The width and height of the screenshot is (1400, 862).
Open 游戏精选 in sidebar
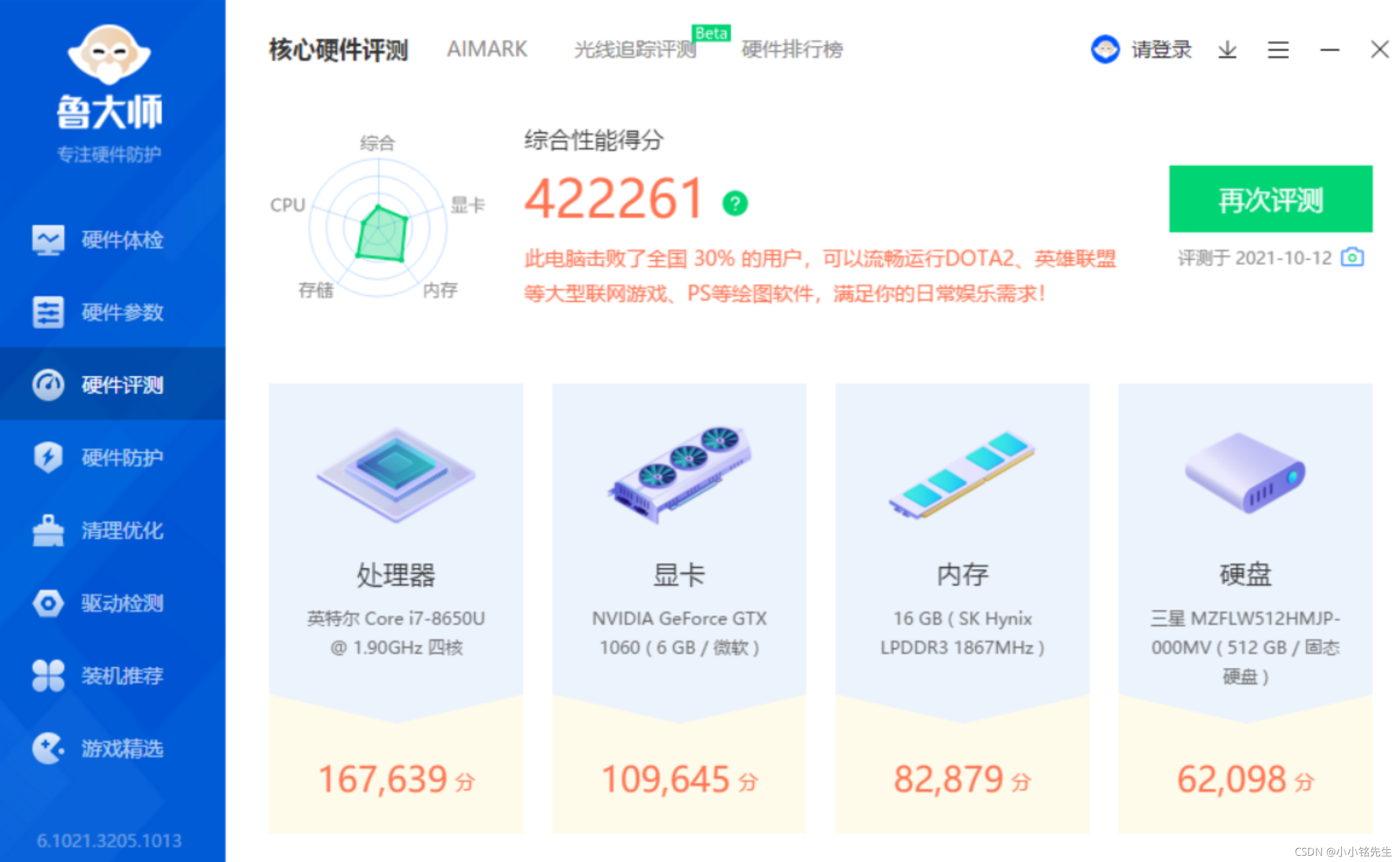(121, 749)
